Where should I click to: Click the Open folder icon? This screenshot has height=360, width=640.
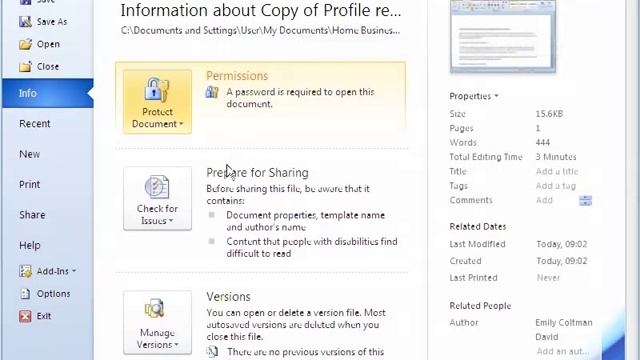tap(25, 44)
